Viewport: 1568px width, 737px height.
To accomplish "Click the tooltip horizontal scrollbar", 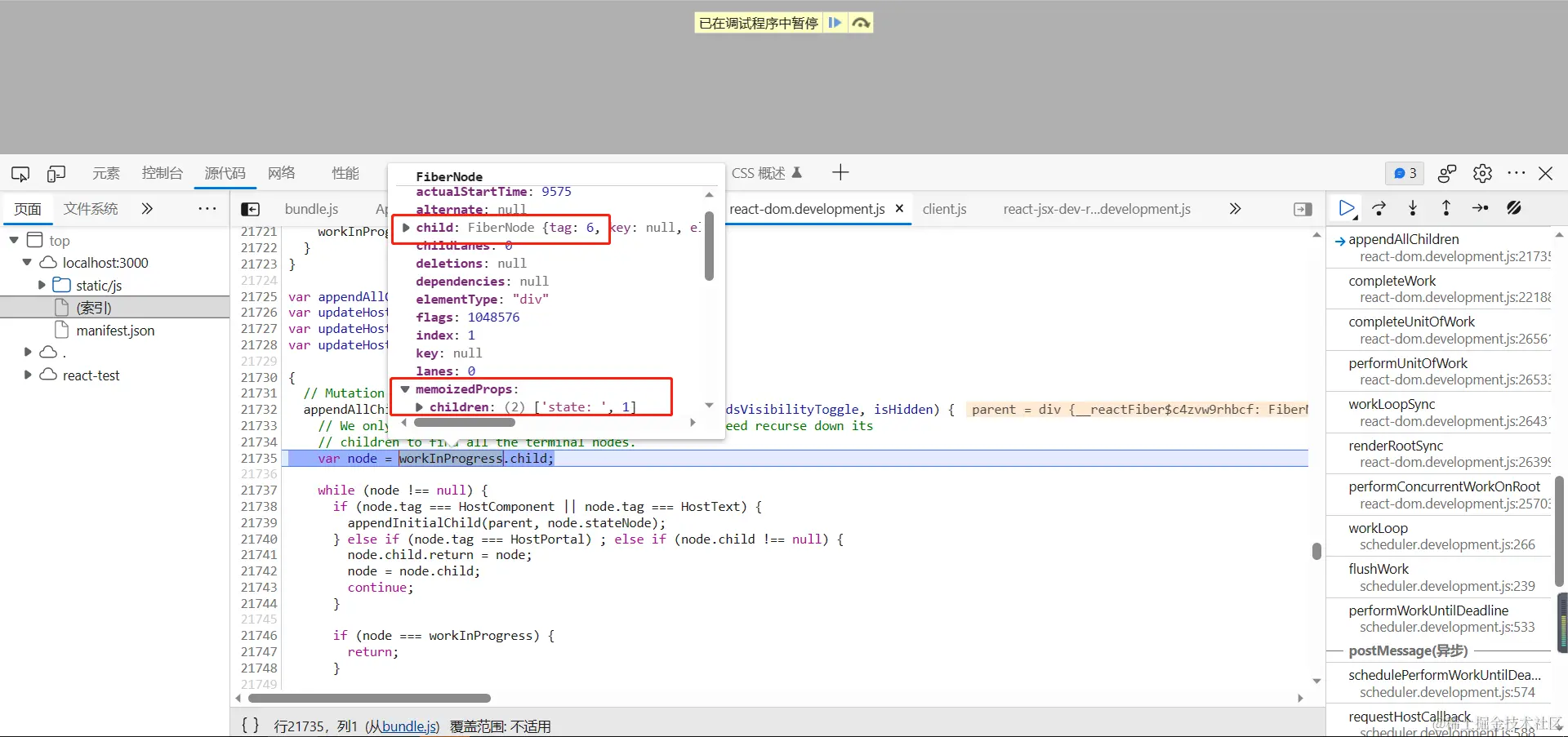I will coord(465,423).
